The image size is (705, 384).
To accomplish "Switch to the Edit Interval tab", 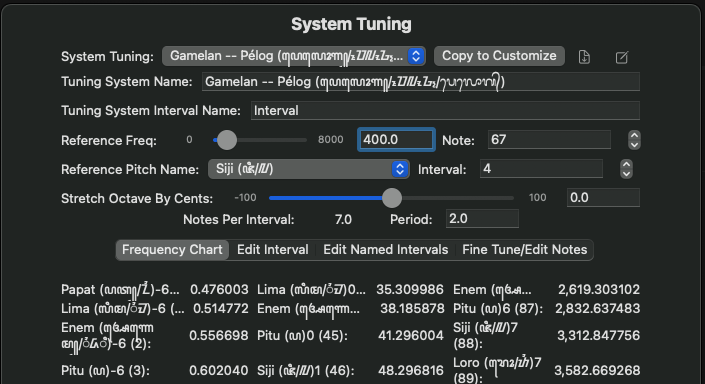I will (x=272, y=250).
